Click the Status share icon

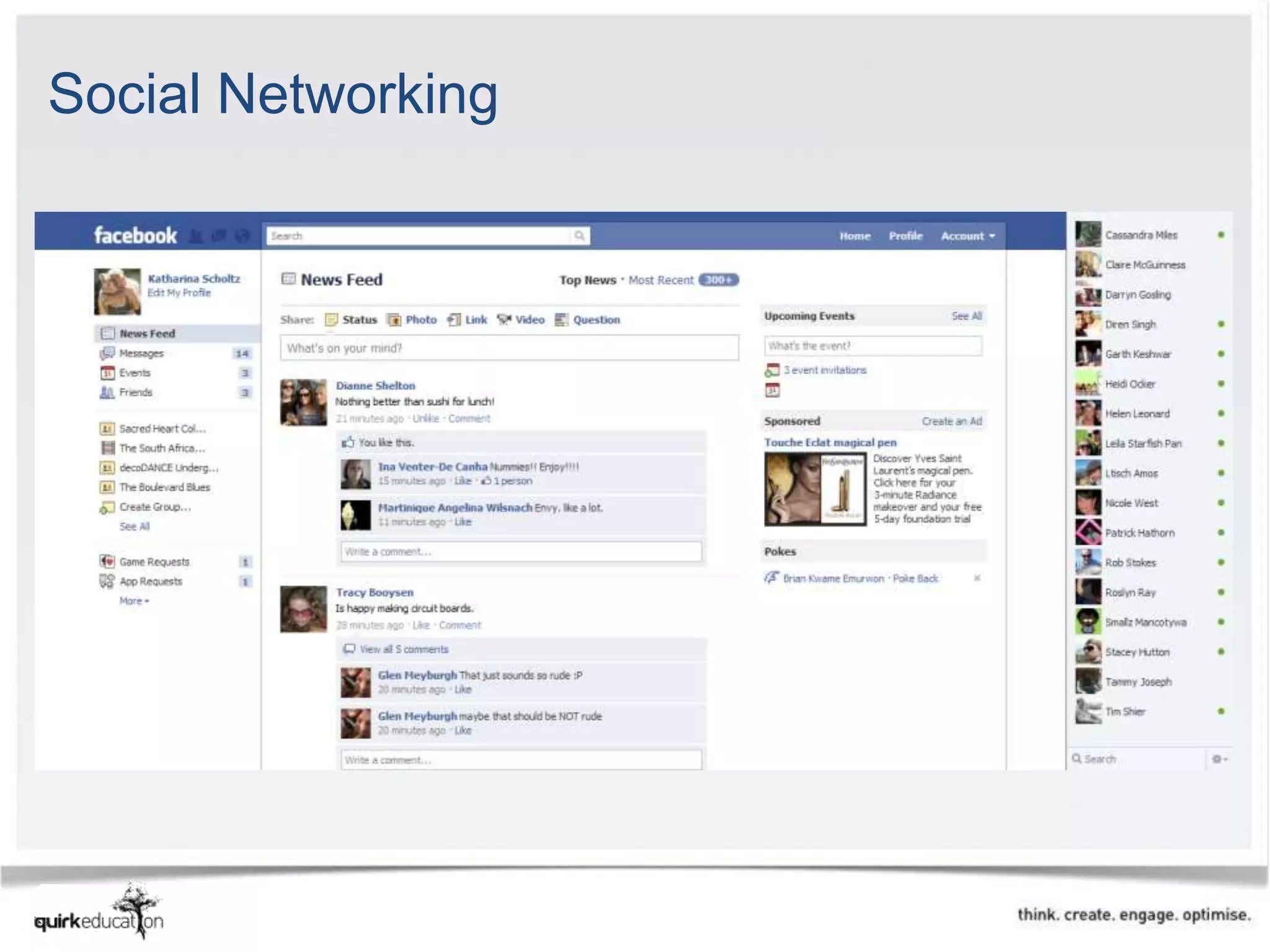point(331,320)
